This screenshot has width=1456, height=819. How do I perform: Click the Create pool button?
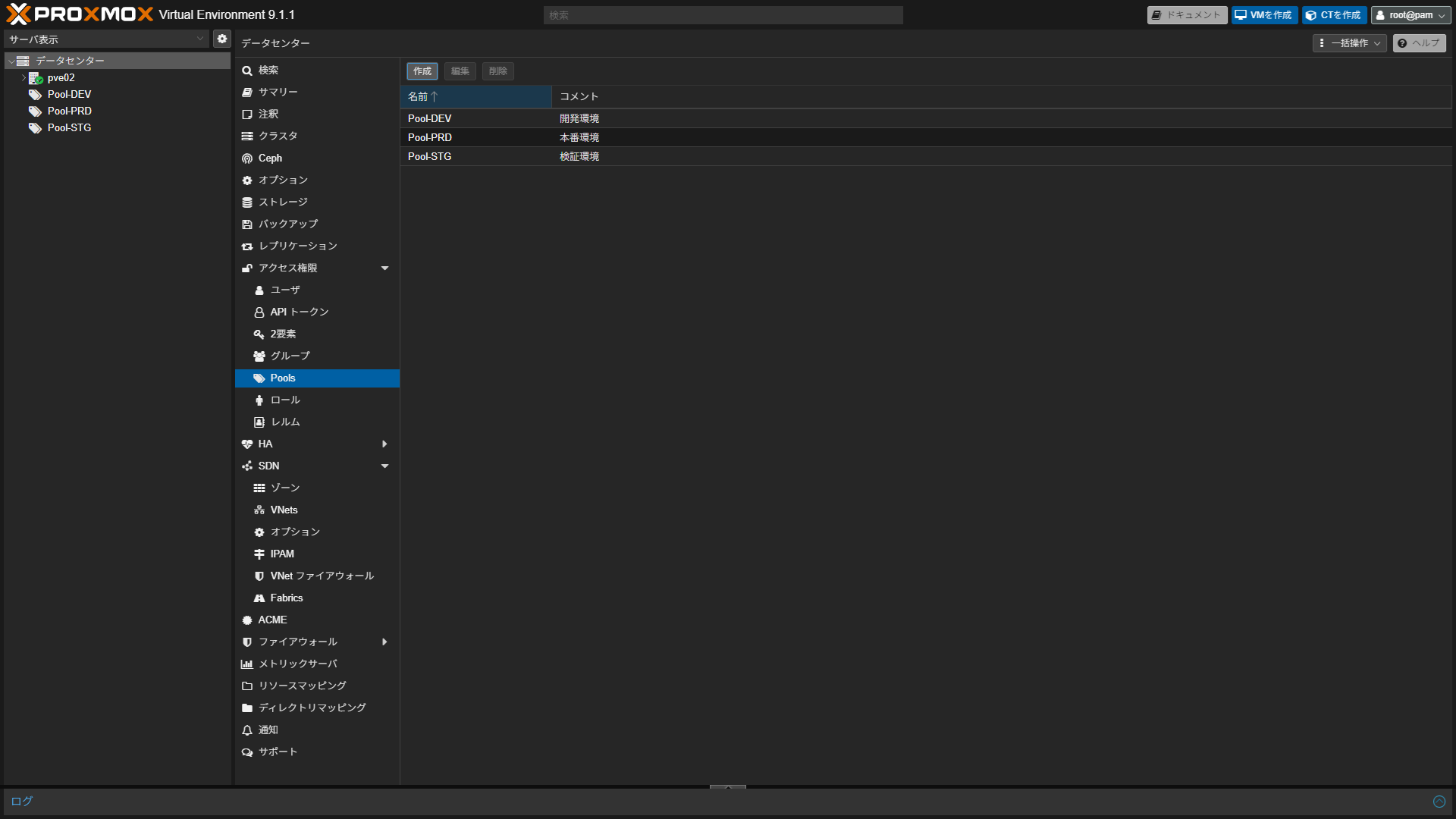(x=422, y=71)
